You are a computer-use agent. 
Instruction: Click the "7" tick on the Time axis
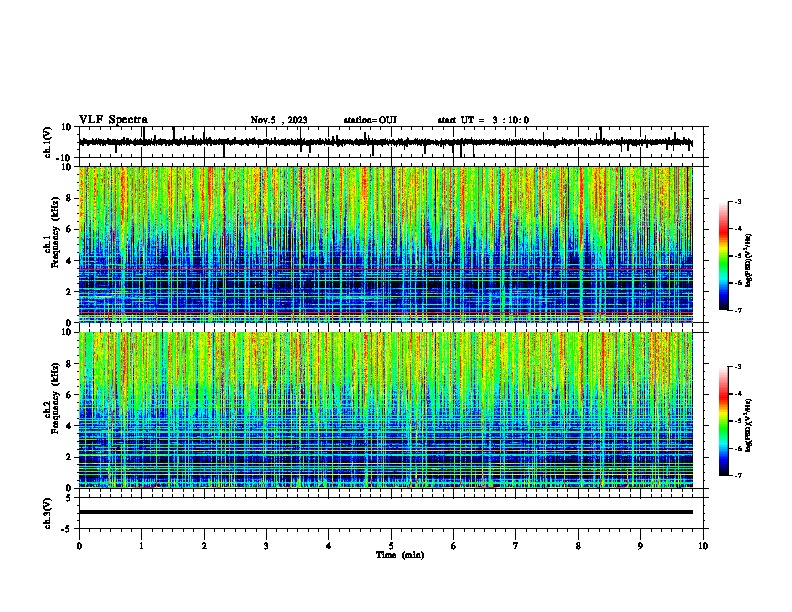[x=516, y=546]
